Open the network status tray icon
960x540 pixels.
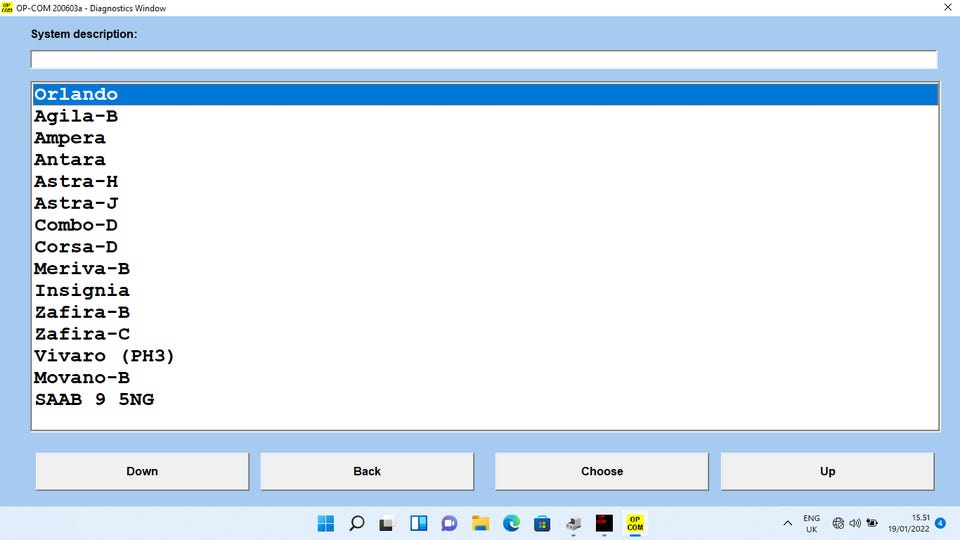838,523
